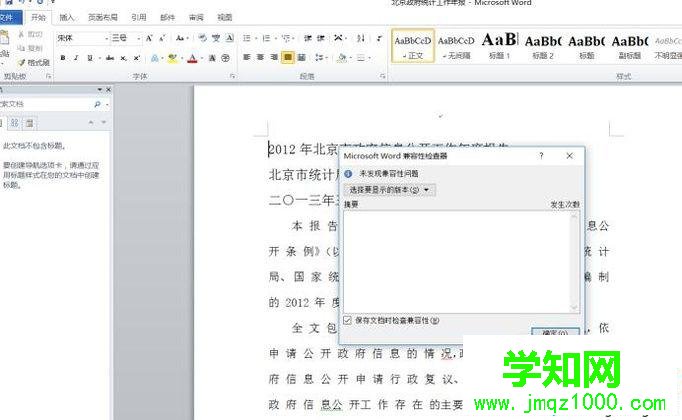The width and height of the screenshot is (682, 420).
Task: Close the compatibility checker dialog
Action: [569, 156]
